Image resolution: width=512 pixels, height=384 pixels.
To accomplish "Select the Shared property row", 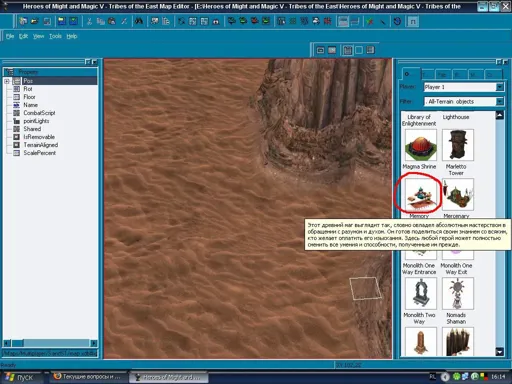I will click(50, 129).
